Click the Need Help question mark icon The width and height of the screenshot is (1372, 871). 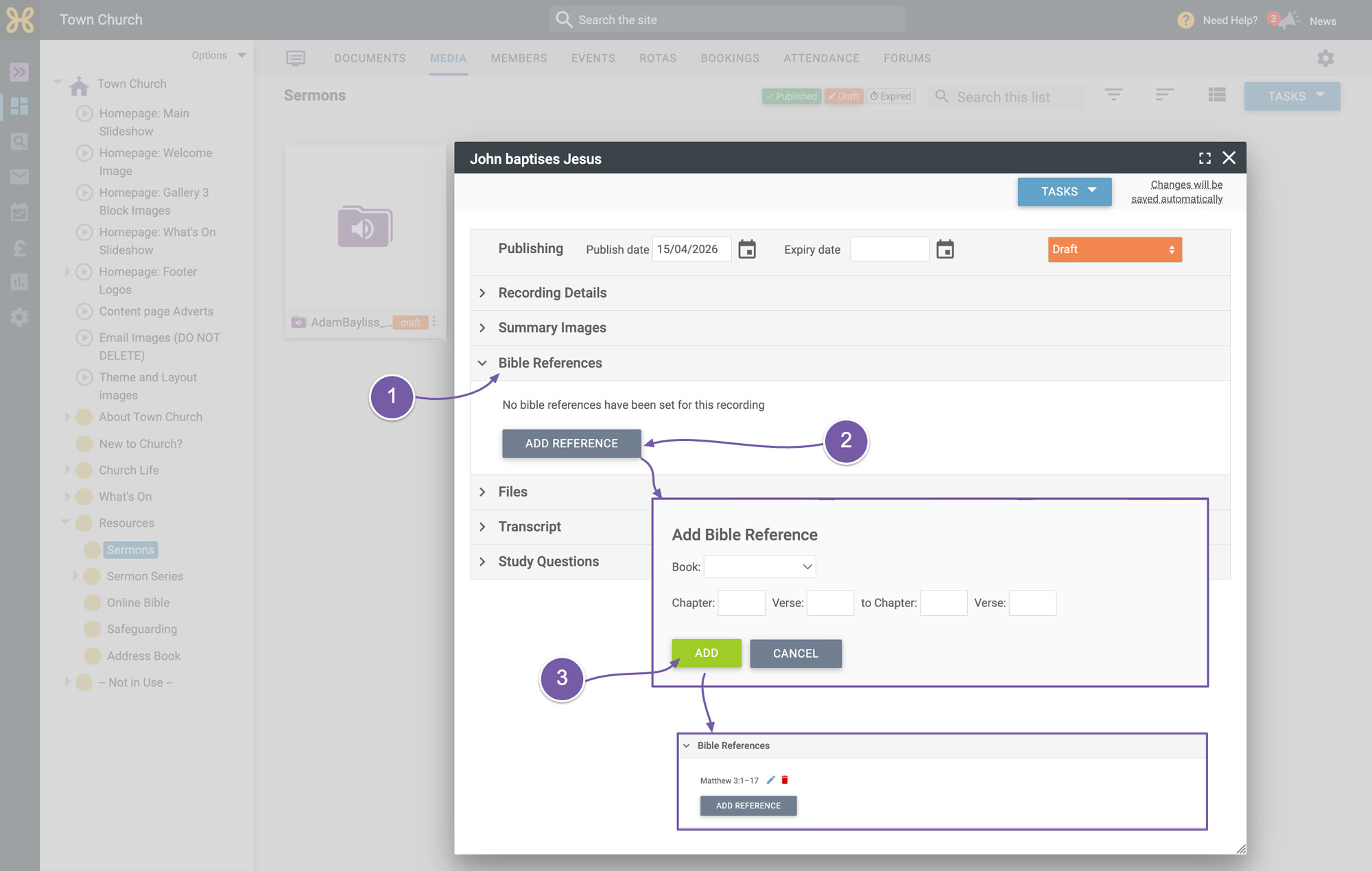1185,20
